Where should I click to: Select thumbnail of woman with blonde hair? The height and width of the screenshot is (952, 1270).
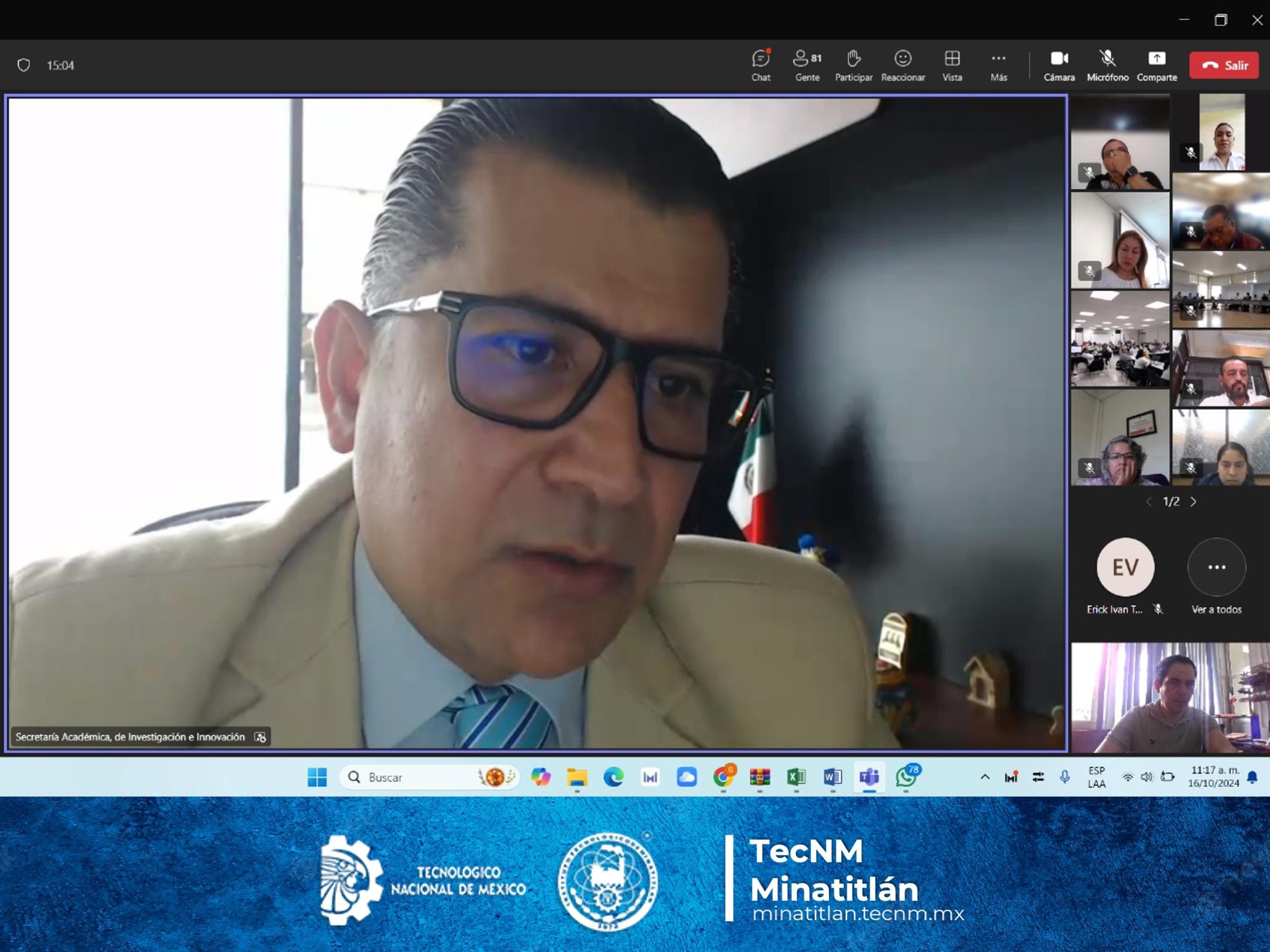tap(1120, 240)
